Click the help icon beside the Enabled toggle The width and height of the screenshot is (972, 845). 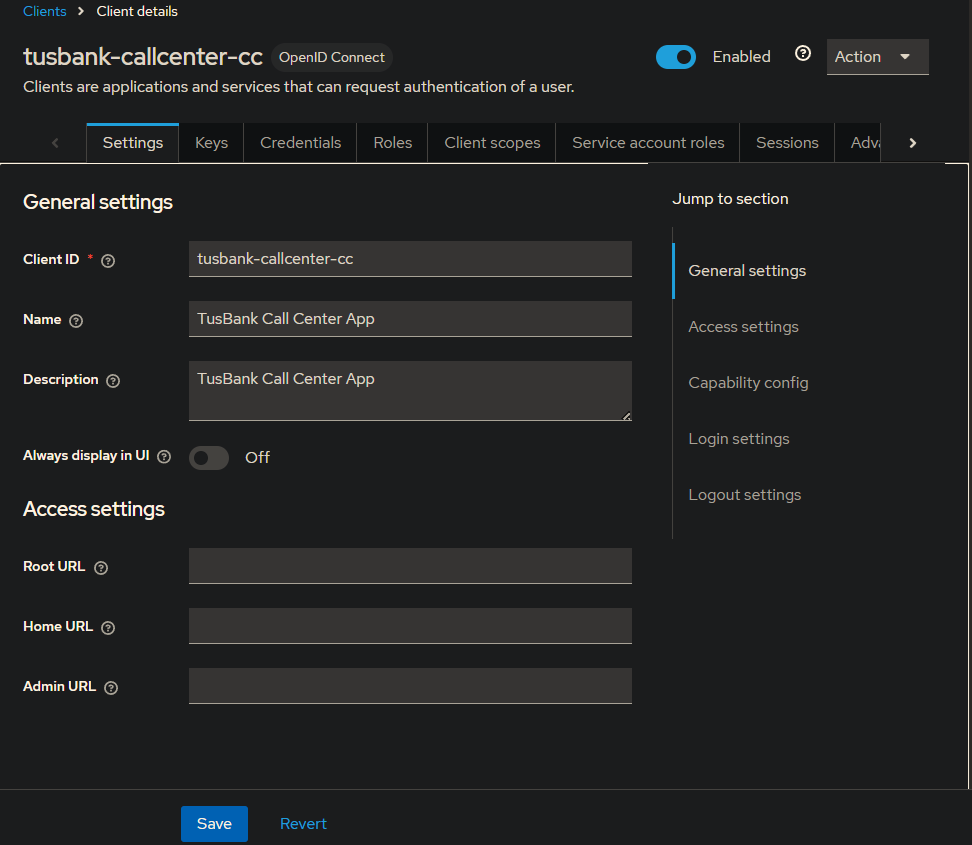tap(803, 54)
